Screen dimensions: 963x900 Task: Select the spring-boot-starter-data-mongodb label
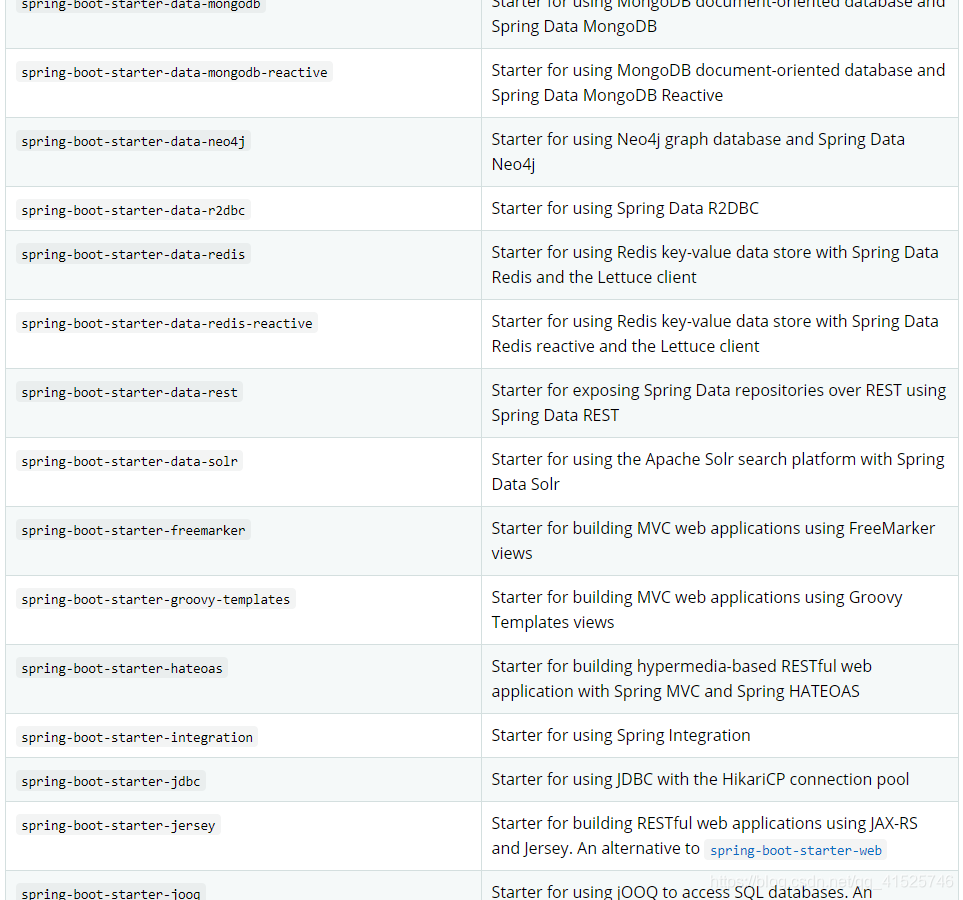140,6
